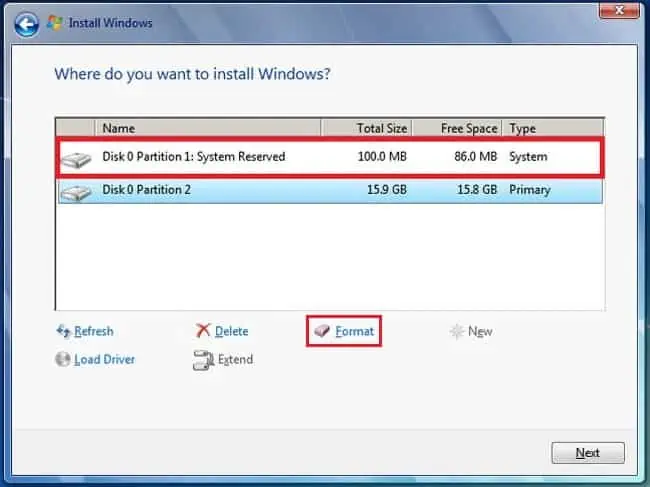Click the Load Driver disc icon
Image resolution: width=650 pixels, height=487 pixels.
click(x=63, y=359)
